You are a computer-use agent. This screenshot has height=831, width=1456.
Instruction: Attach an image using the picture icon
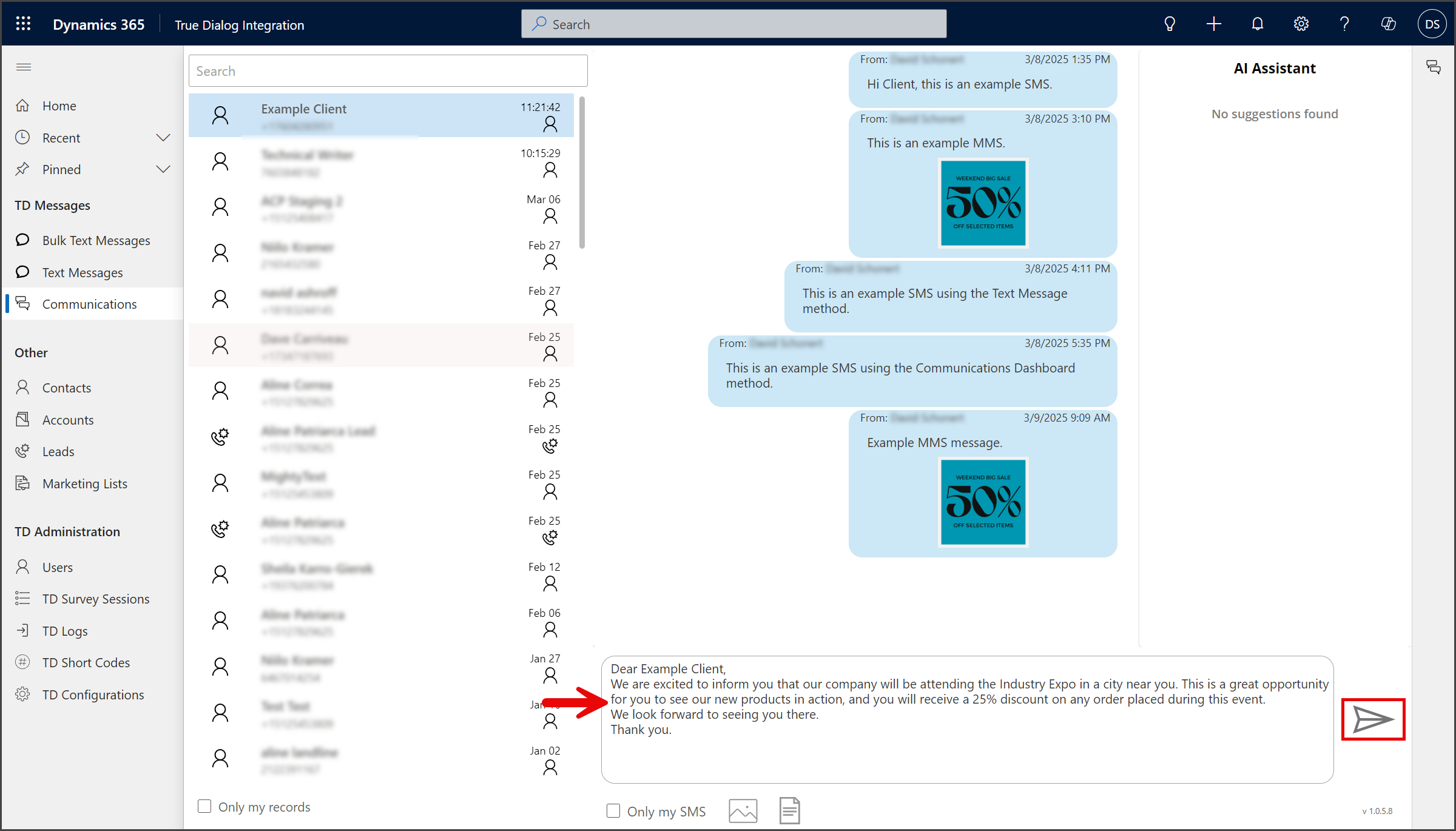[743, 810]
